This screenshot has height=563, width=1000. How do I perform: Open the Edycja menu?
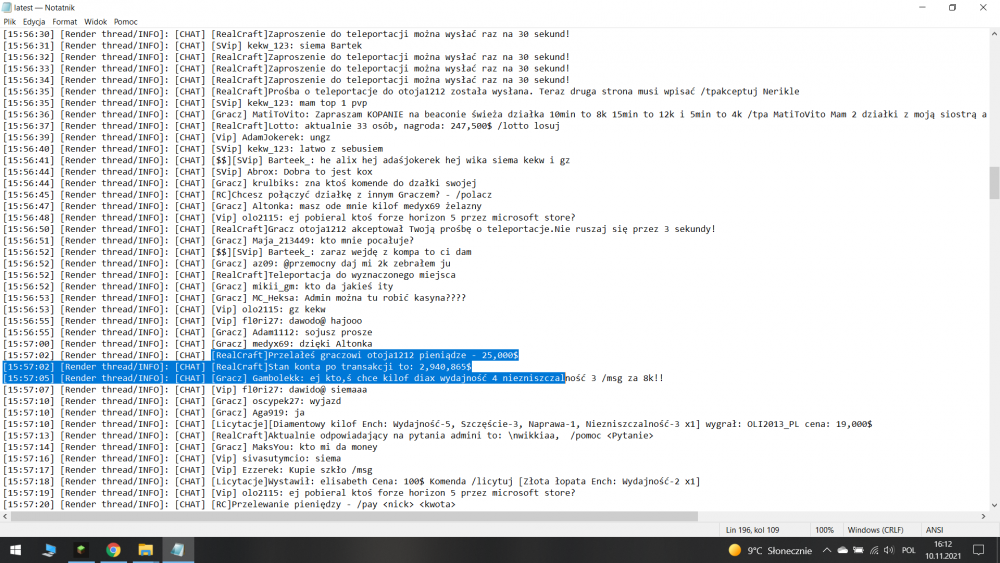(34, 21)
